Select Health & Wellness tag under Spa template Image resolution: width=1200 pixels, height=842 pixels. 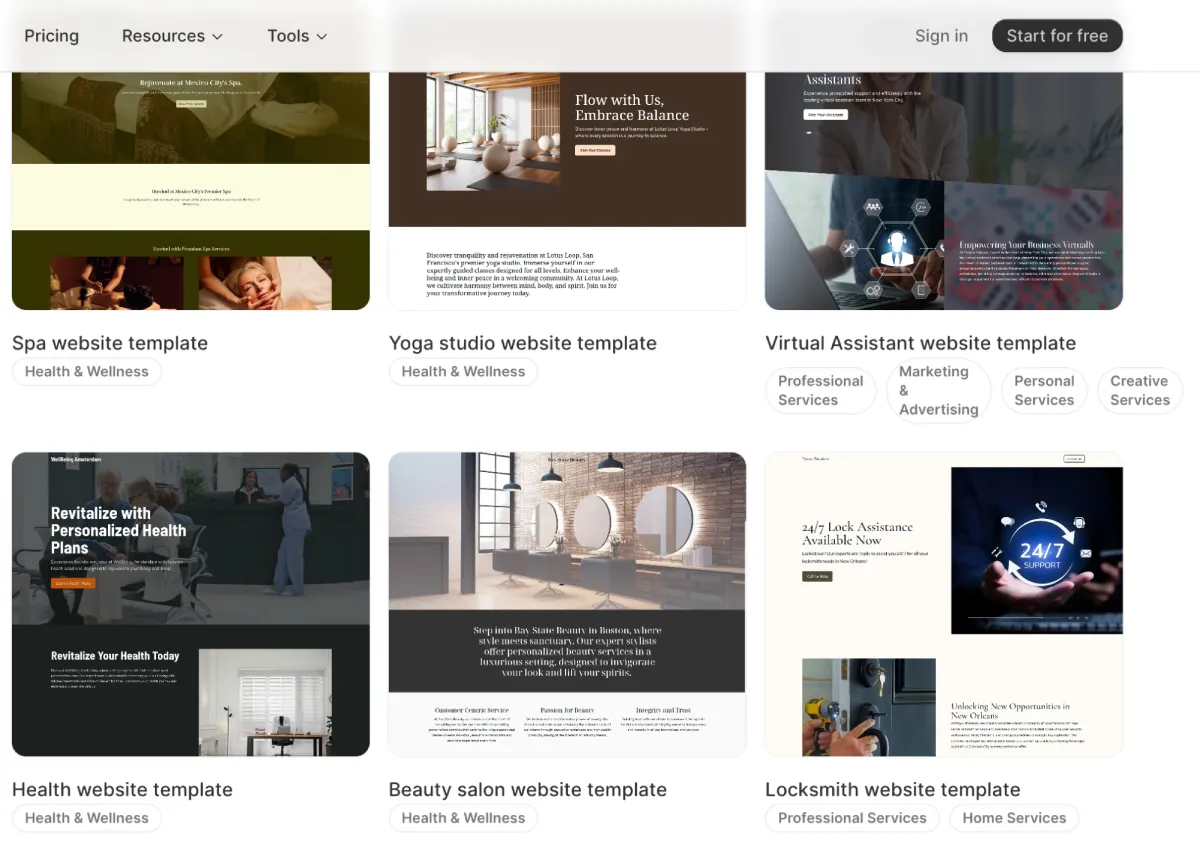[87, 372]
